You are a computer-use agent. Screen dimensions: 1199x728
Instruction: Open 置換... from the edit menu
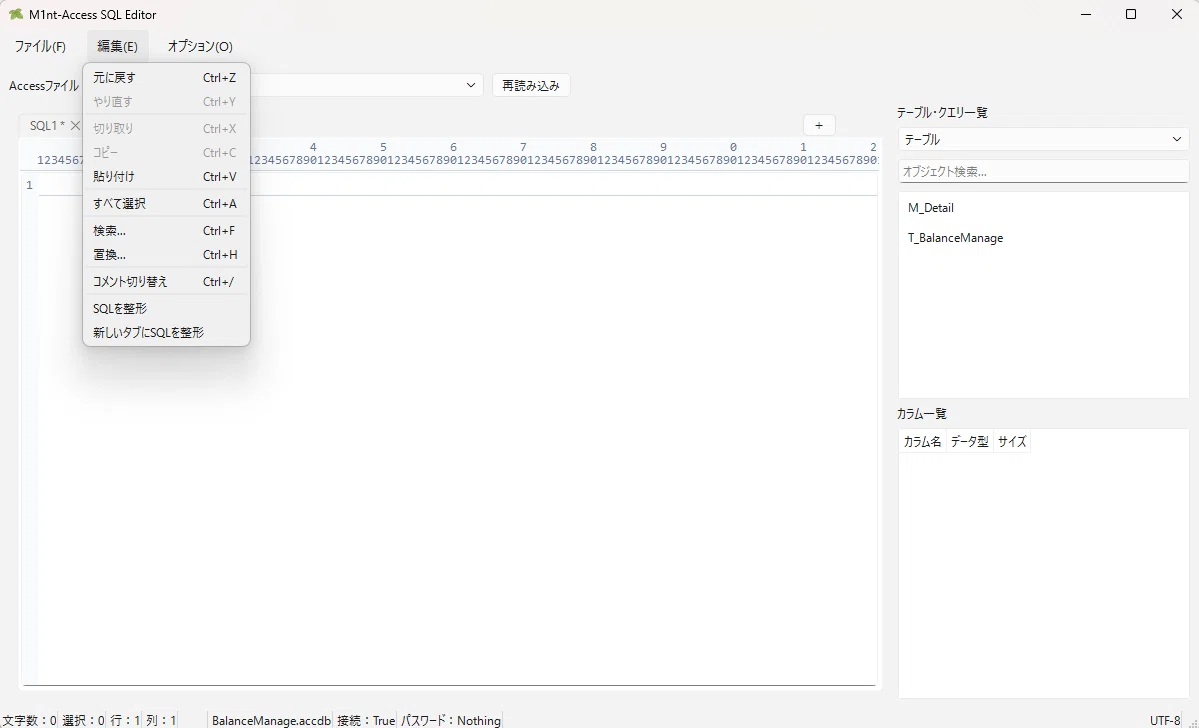tap(166, 255)
